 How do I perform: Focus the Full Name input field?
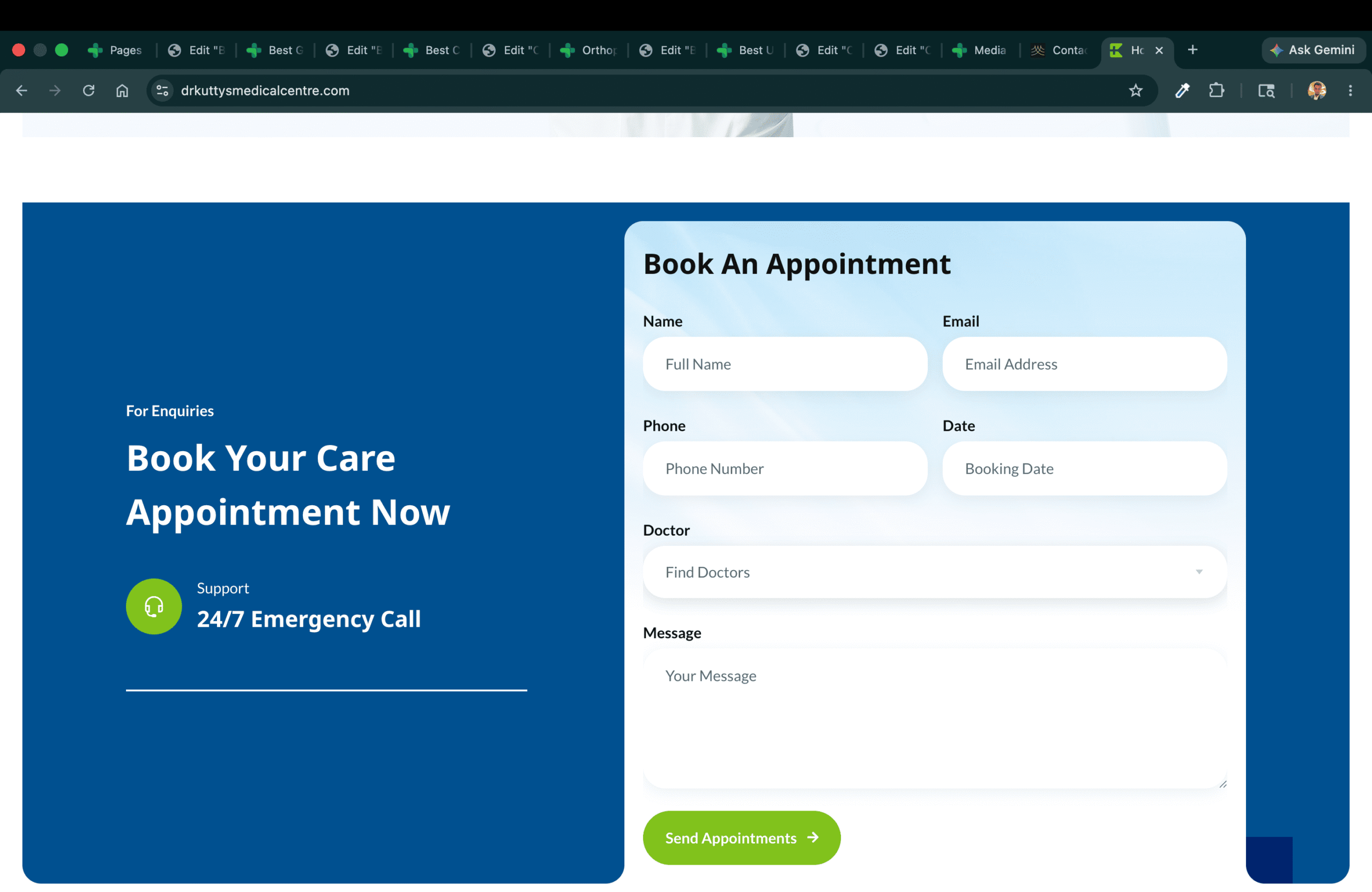coord(785,364)
